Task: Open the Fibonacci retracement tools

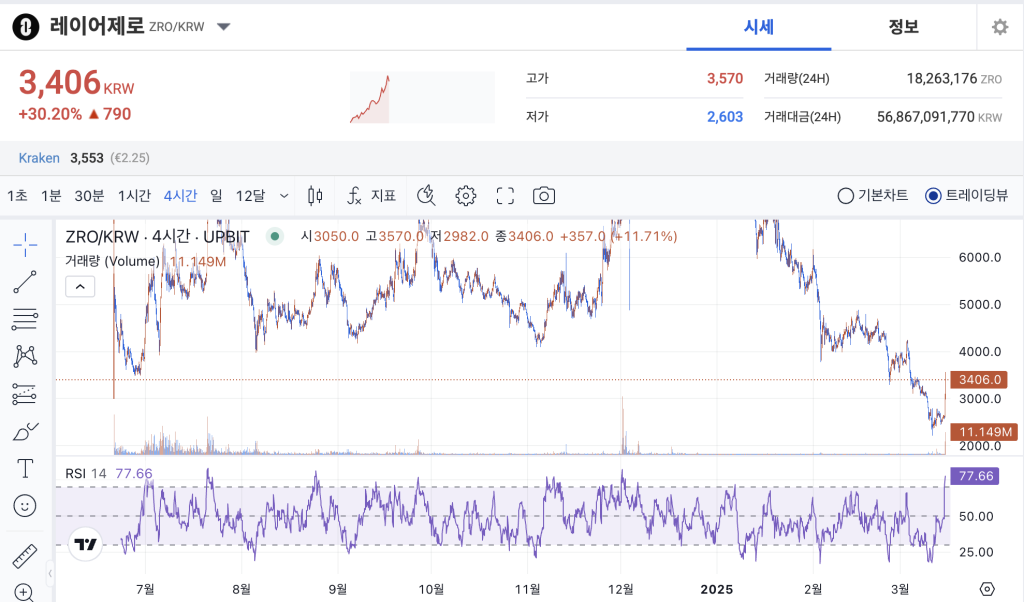Action: 25,318
